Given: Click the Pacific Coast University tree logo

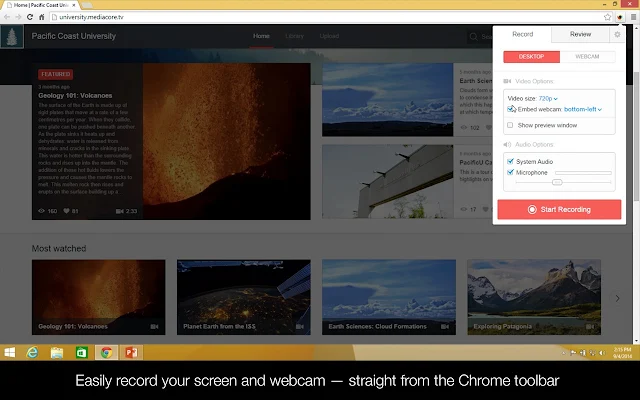Looking at the screenshot, I should pyautogui.click(x=12, y=37).
